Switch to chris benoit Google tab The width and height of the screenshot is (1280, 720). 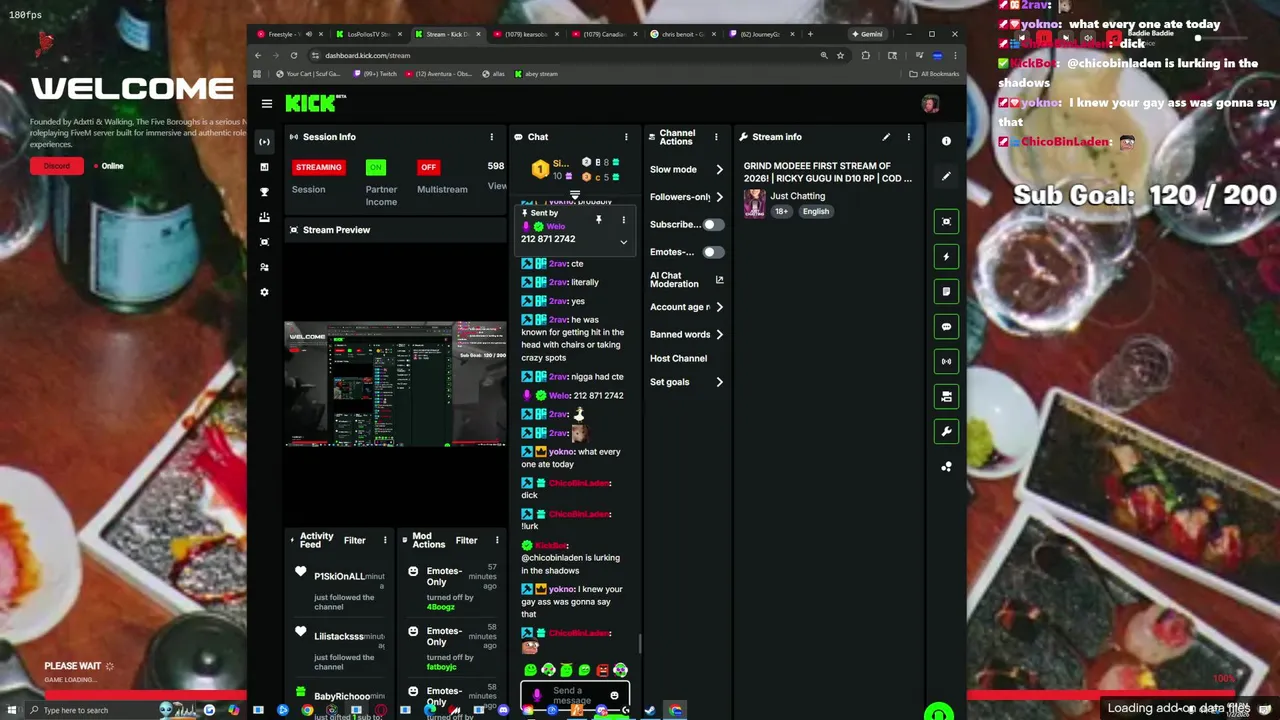pyautogui.click(x=683, y=34)
